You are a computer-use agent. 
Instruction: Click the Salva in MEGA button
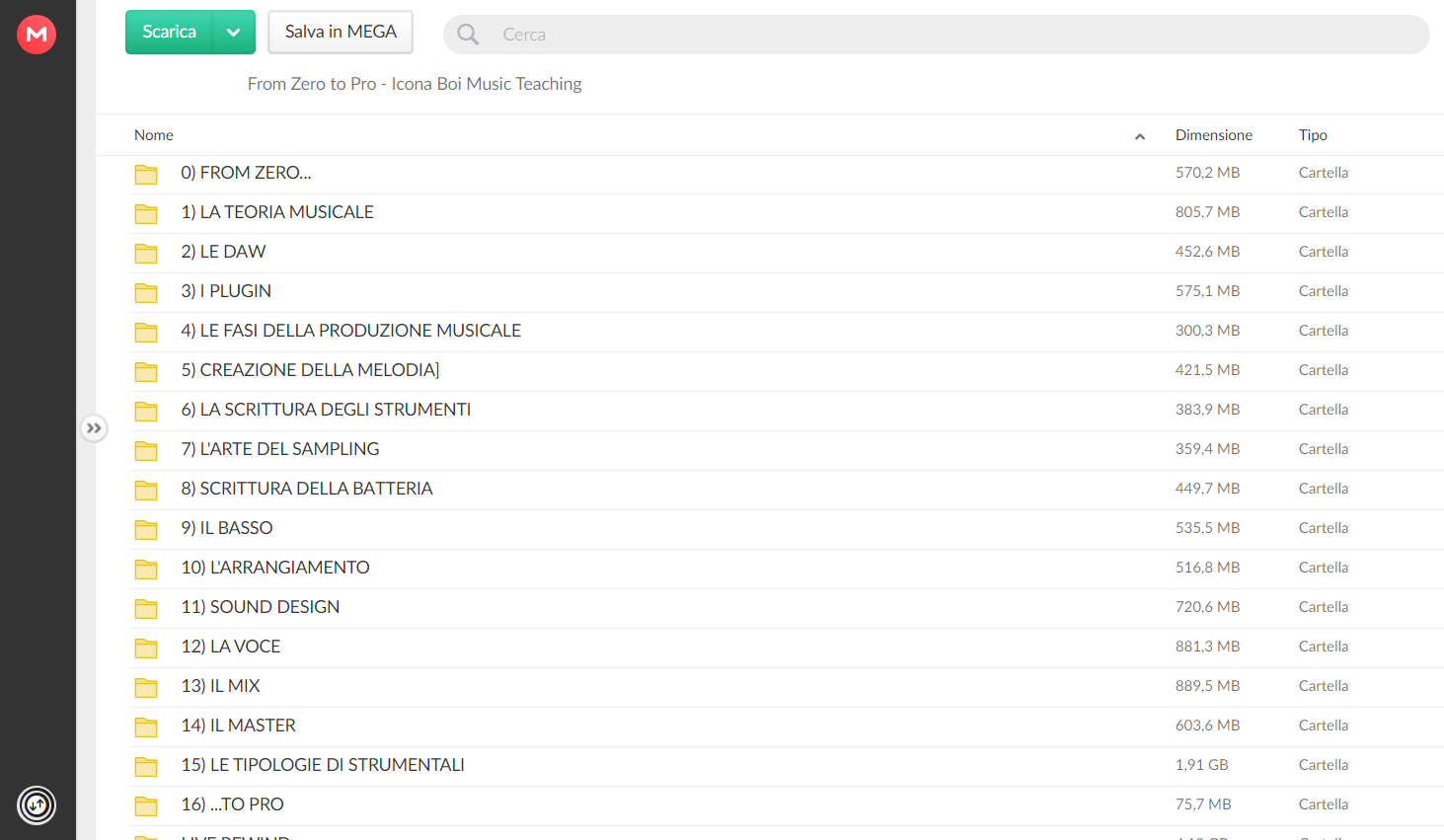point(341,32)
